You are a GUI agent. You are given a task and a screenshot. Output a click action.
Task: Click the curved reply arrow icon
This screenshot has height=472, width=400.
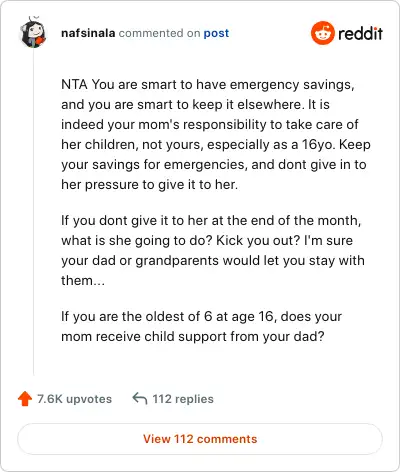click(x=140, y=399)
